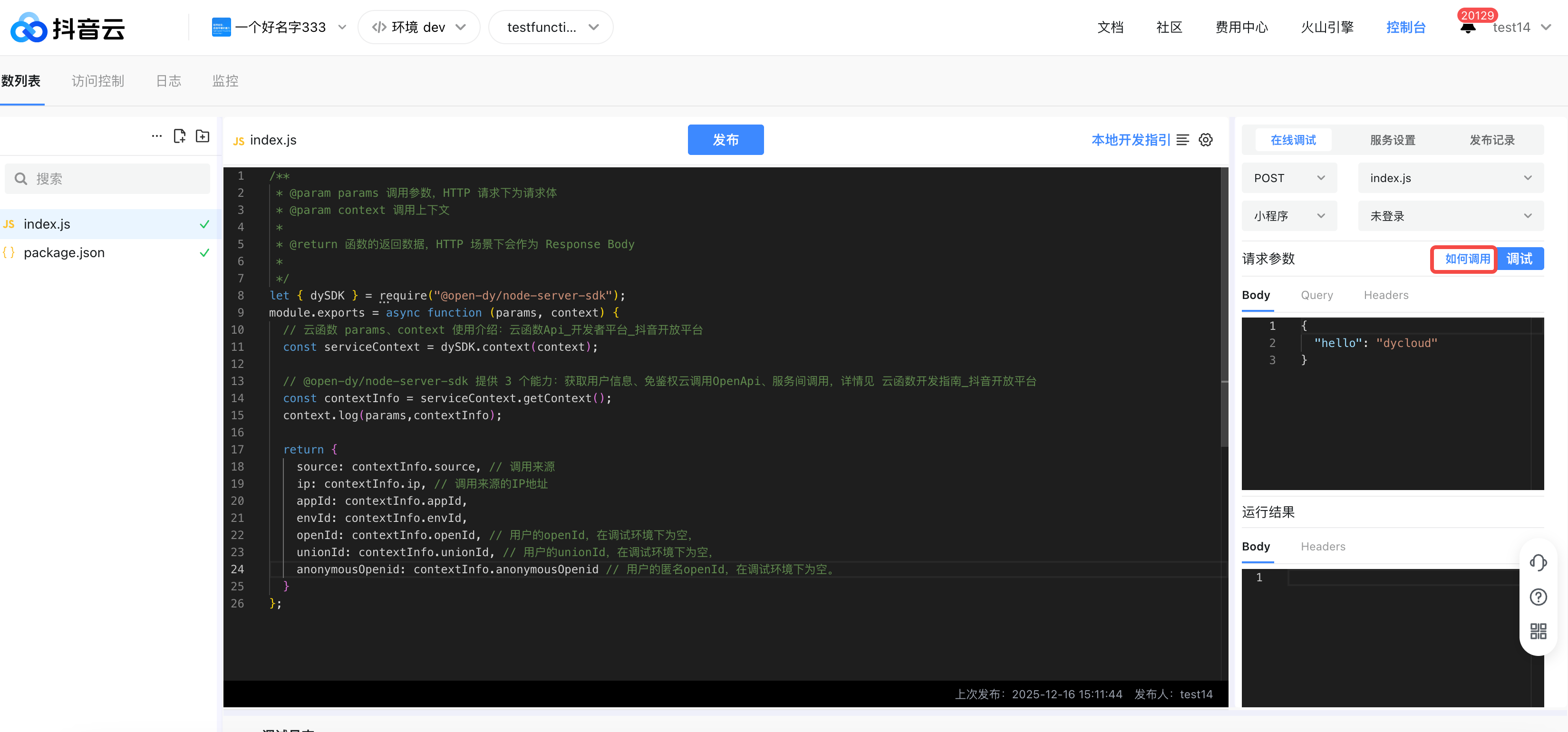Expand the 未登录 login state dropdown
The width and height of the screenshot is (1568, 732).
tap(1450, 216)
